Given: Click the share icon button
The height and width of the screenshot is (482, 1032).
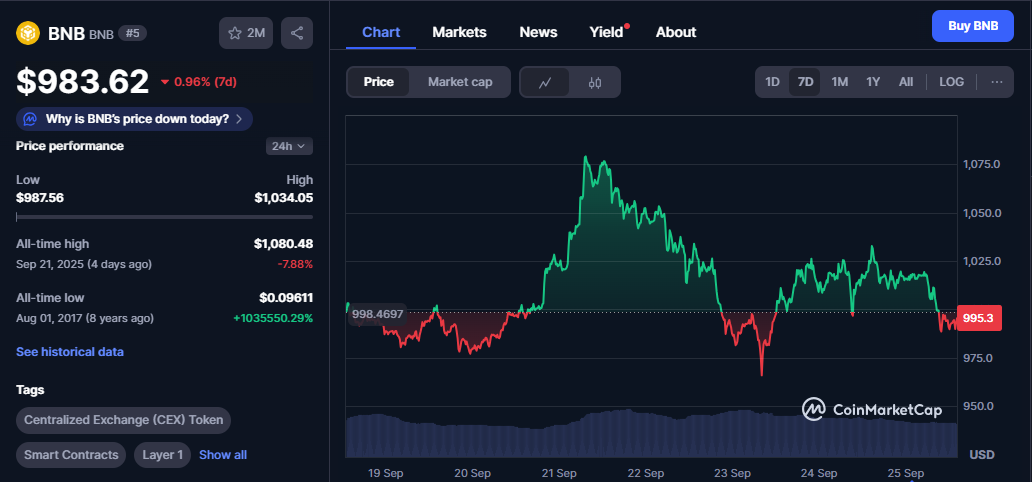Looking at the screenshot, I should [297, 33].
